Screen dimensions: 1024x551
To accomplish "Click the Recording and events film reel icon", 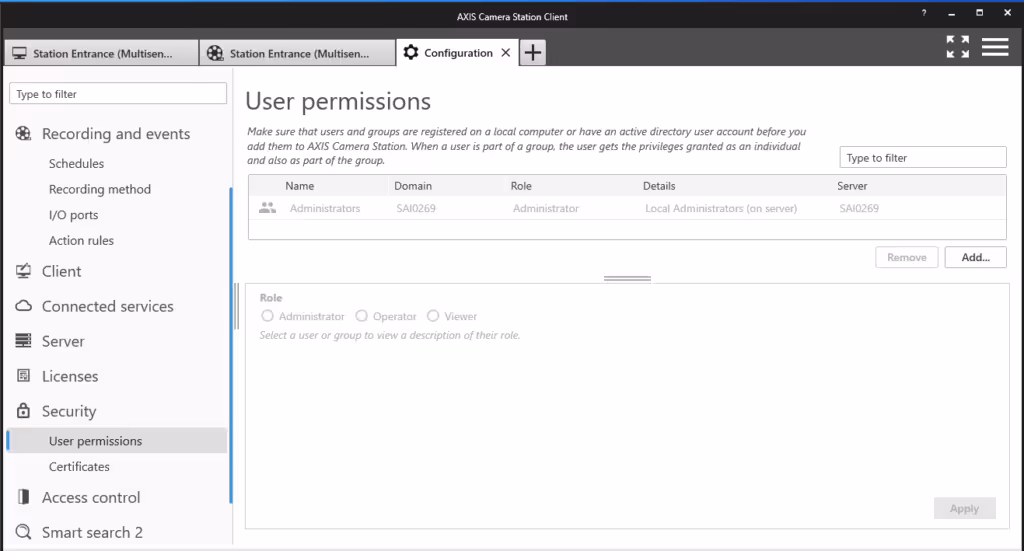I will coord(24,133).
